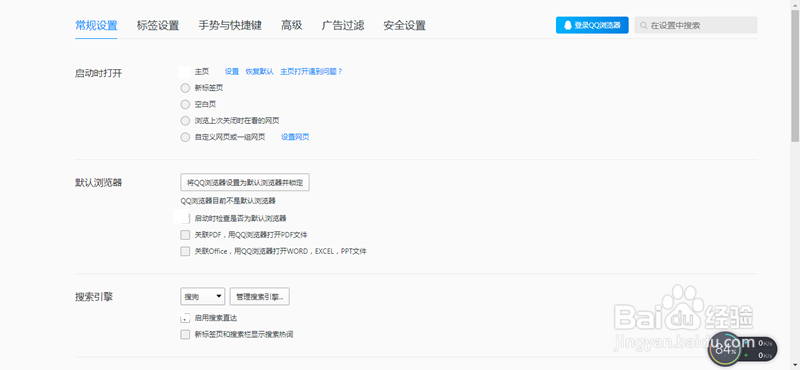Focus the 在设置中搜索 search box
This screenshot has height=370, width=800.
coord(696,25)
